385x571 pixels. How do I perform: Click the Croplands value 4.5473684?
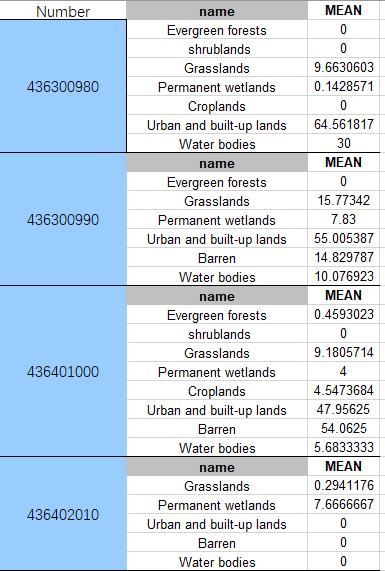pos(343,390)
